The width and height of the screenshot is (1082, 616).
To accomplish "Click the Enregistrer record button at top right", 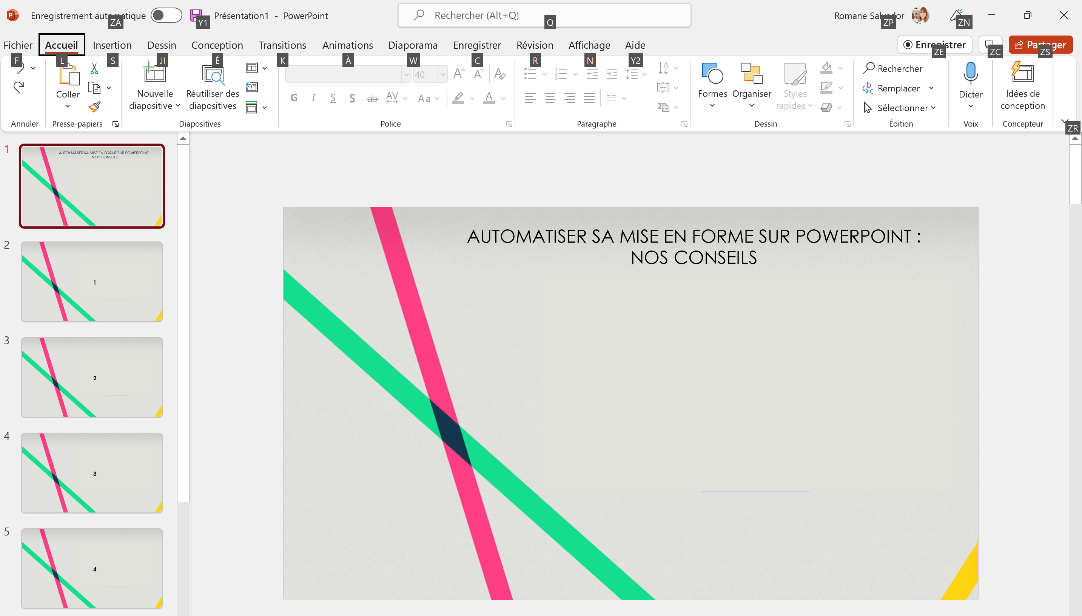I will pos(935,45).
